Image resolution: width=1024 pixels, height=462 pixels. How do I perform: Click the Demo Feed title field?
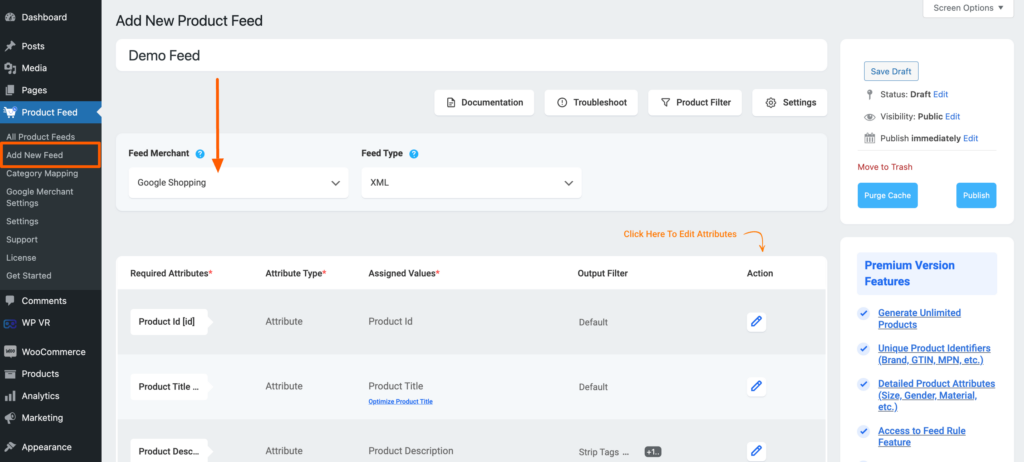click(472, 56)
